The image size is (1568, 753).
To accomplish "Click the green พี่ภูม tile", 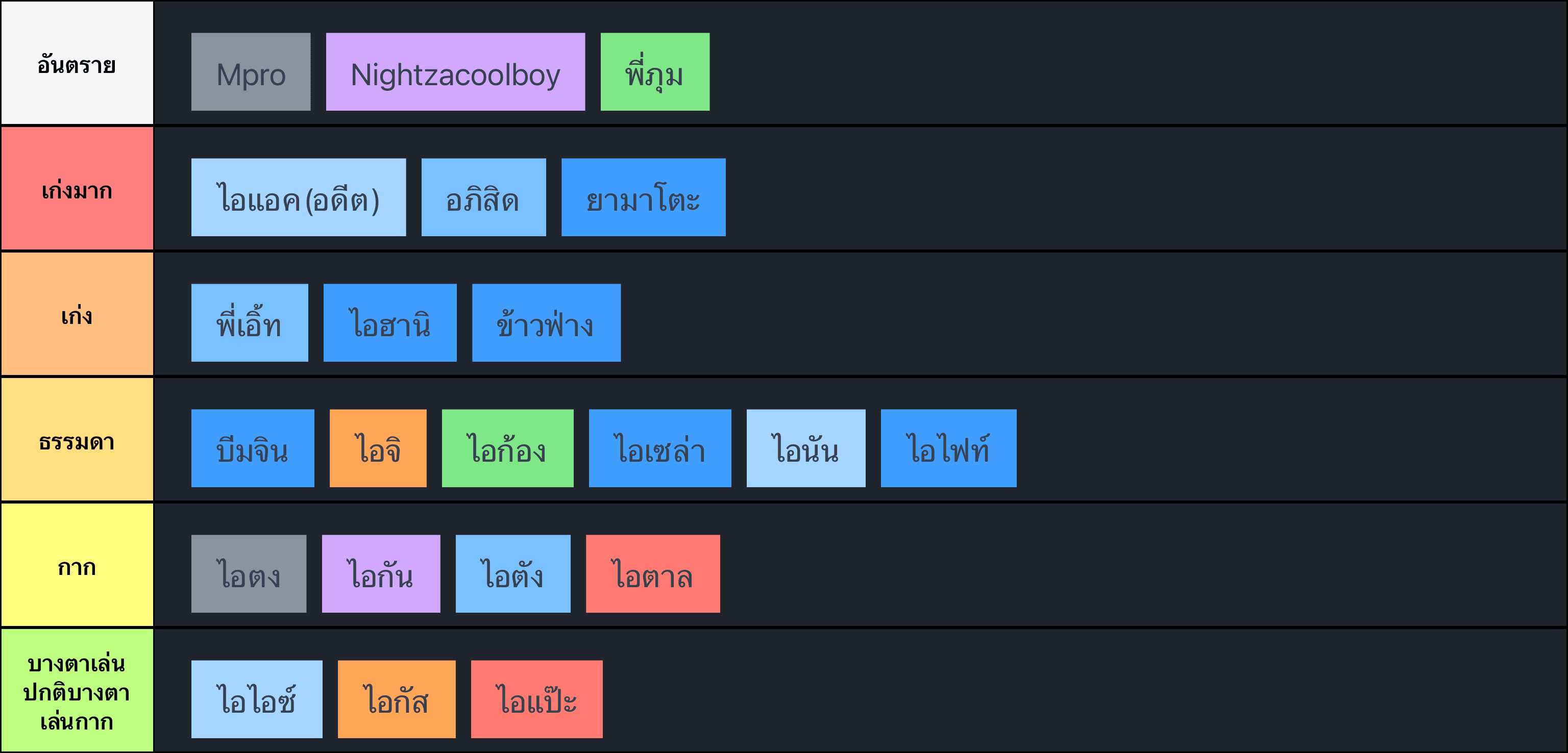I will click(x=655, y=72).
